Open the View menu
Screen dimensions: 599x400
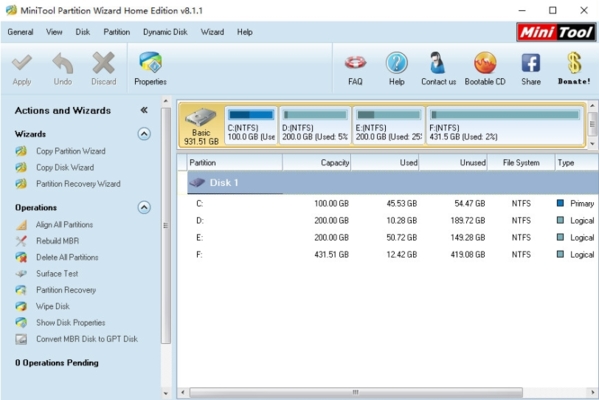coord(54,32)
